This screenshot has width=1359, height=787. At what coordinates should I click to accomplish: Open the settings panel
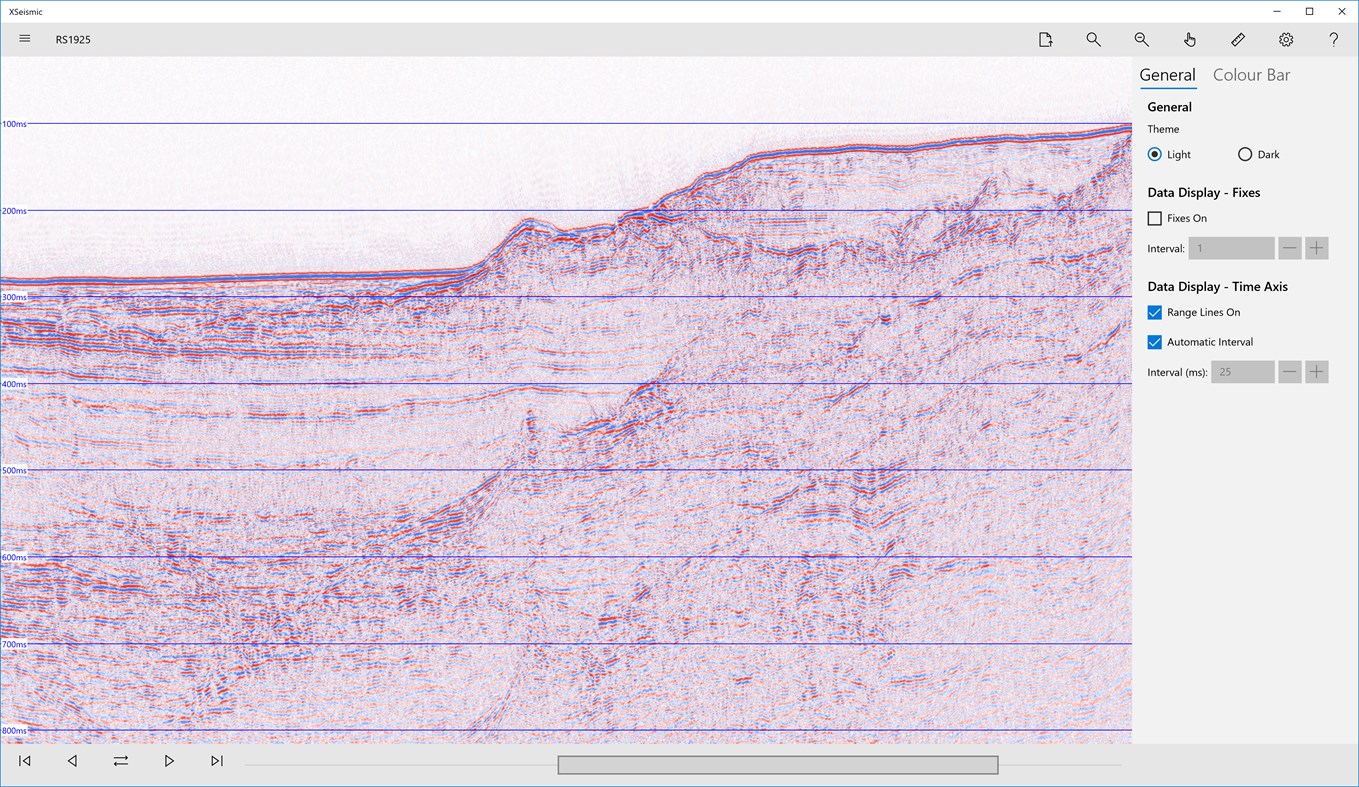click(1285, 39)
